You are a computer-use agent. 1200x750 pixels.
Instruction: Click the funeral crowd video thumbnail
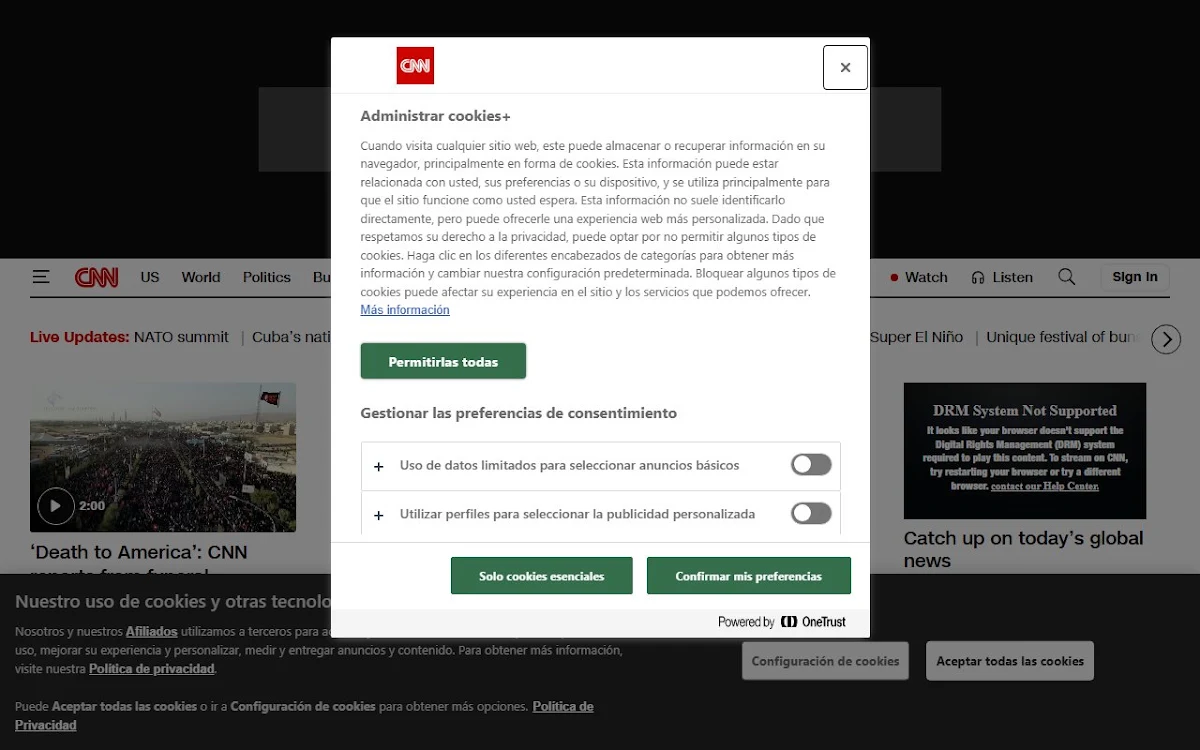click(x=163, y=457)
